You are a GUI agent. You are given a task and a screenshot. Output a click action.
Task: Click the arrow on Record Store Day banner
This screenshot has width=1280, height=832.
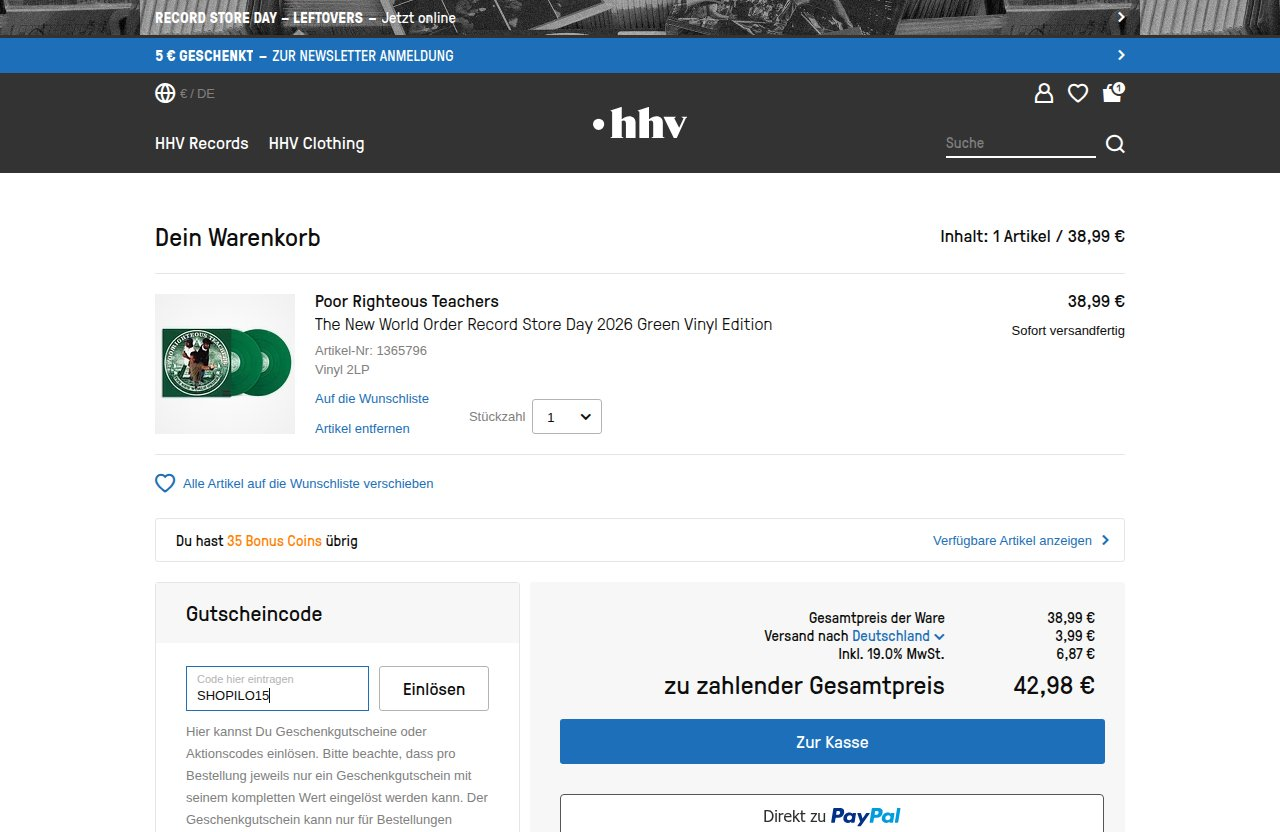point(1121,17)
